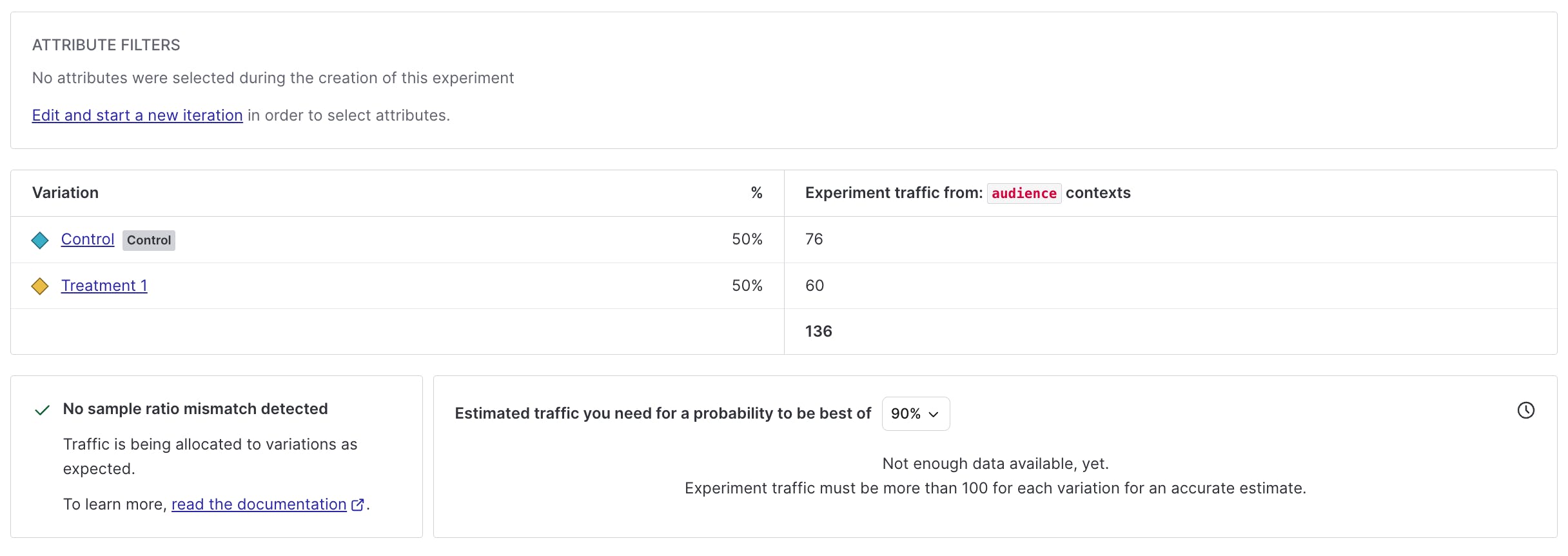The width and height of the screenshot is (1568, 556).
Task: Click the clock icon in the traffic panel
Action: (x=1525, y=410)
